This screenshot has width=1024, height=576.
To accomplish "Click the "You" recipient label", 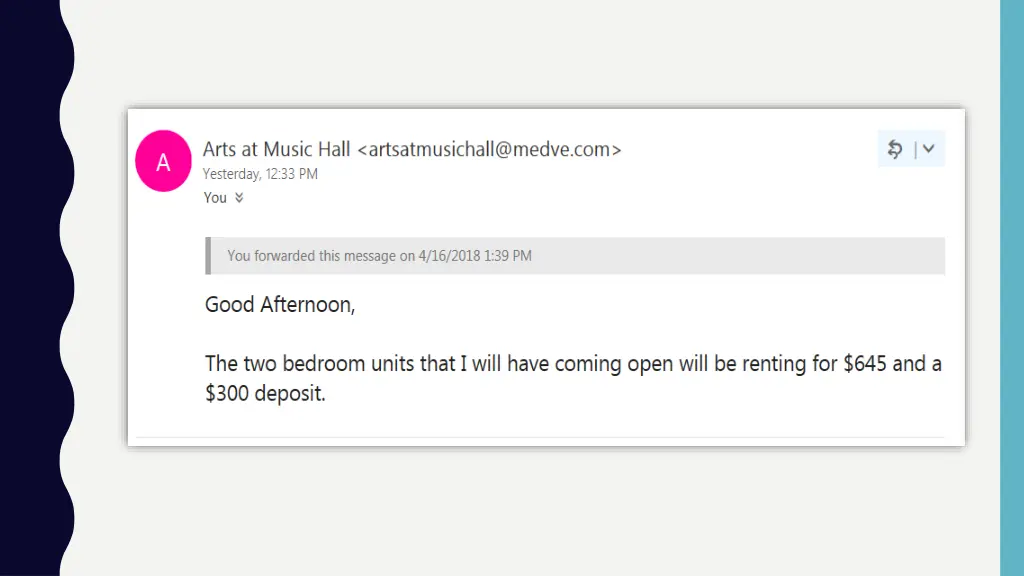I will [x=215, y=198].
